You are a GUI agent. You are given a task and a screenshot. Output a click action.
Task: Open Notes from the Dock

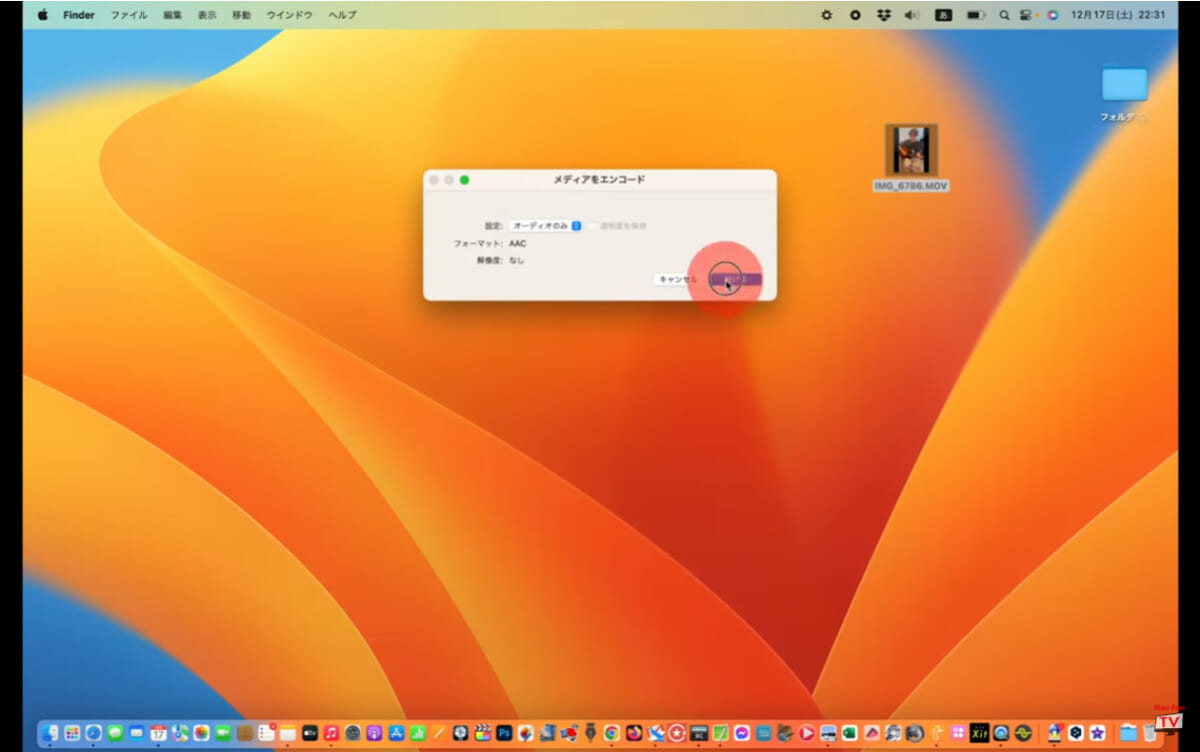[288, 733]
